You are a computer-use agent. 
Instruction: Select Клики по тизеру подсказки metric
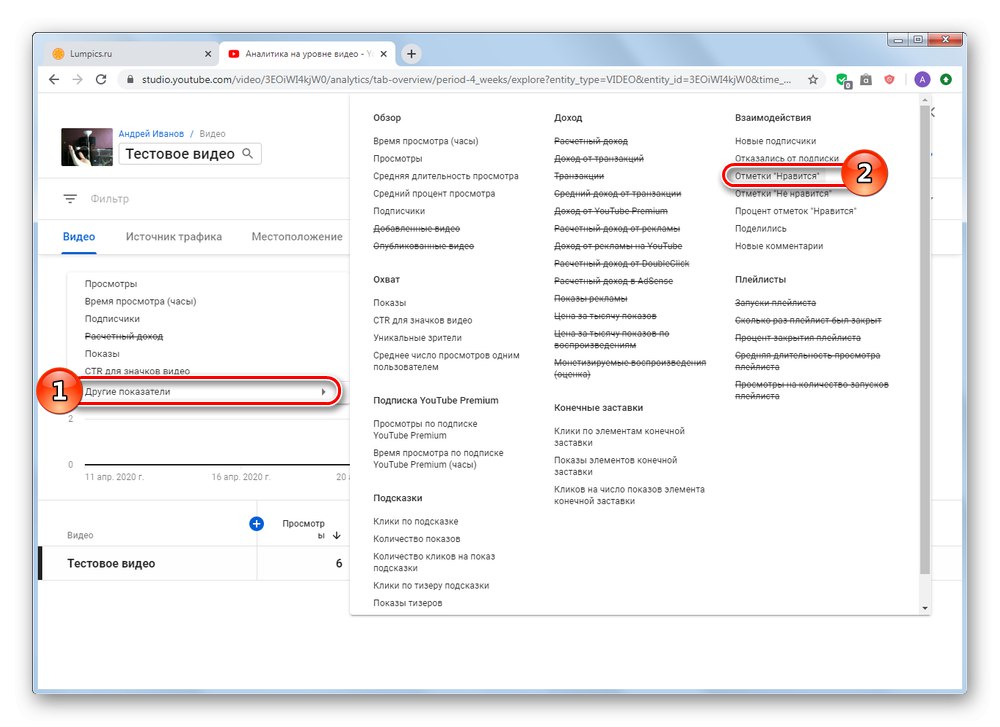pos(431,585)
